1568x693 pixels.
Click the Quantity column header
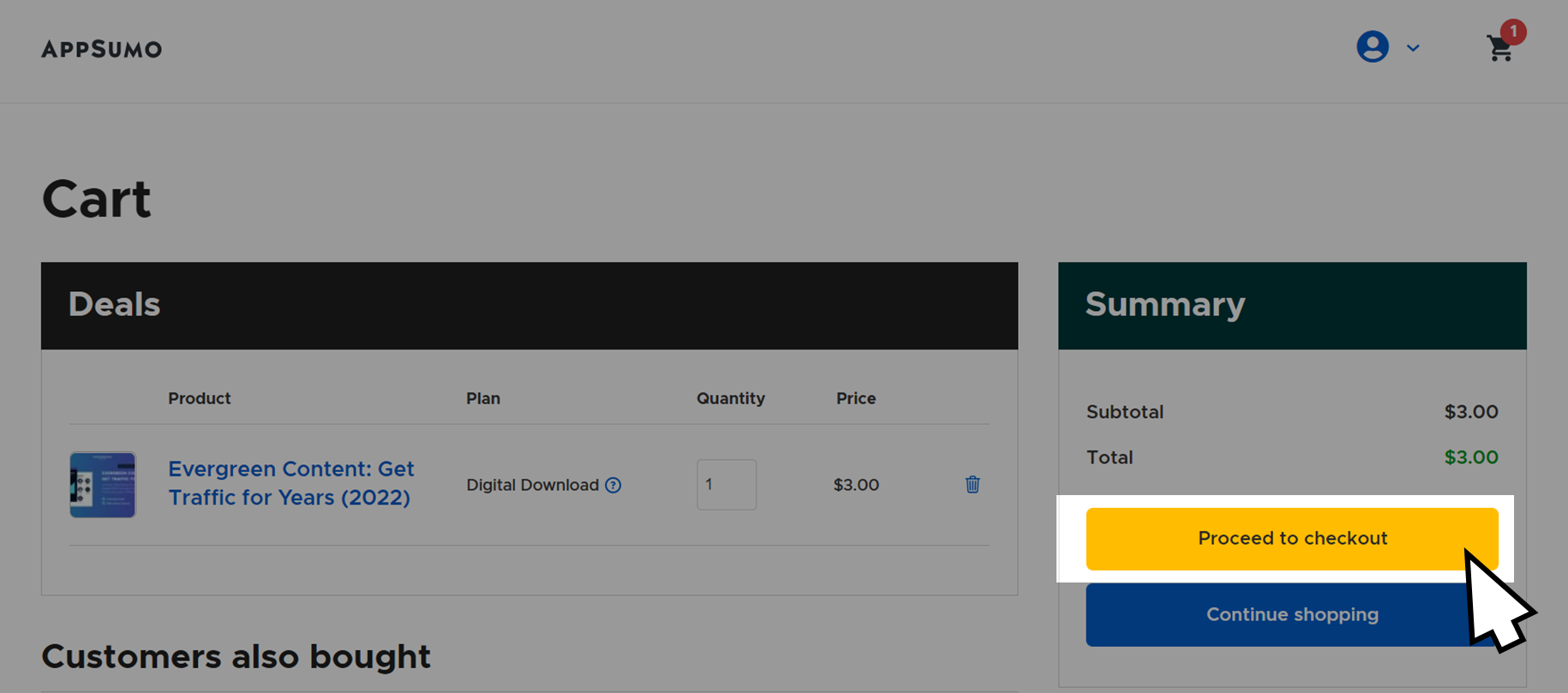(x=731, y=398)
